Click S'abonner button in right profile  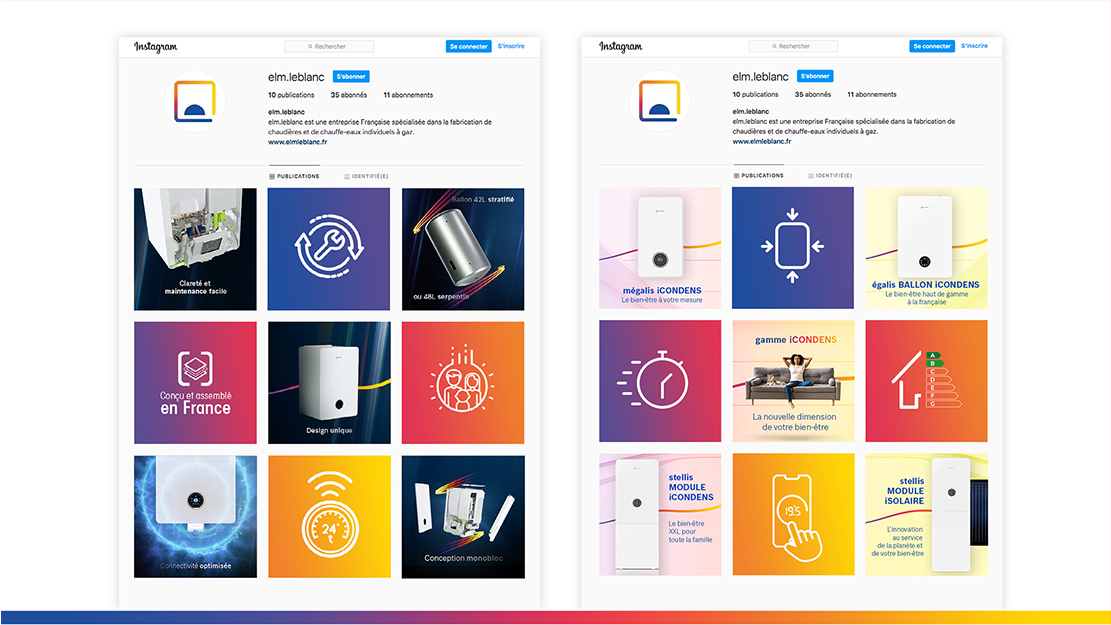(x=815, y=76)
